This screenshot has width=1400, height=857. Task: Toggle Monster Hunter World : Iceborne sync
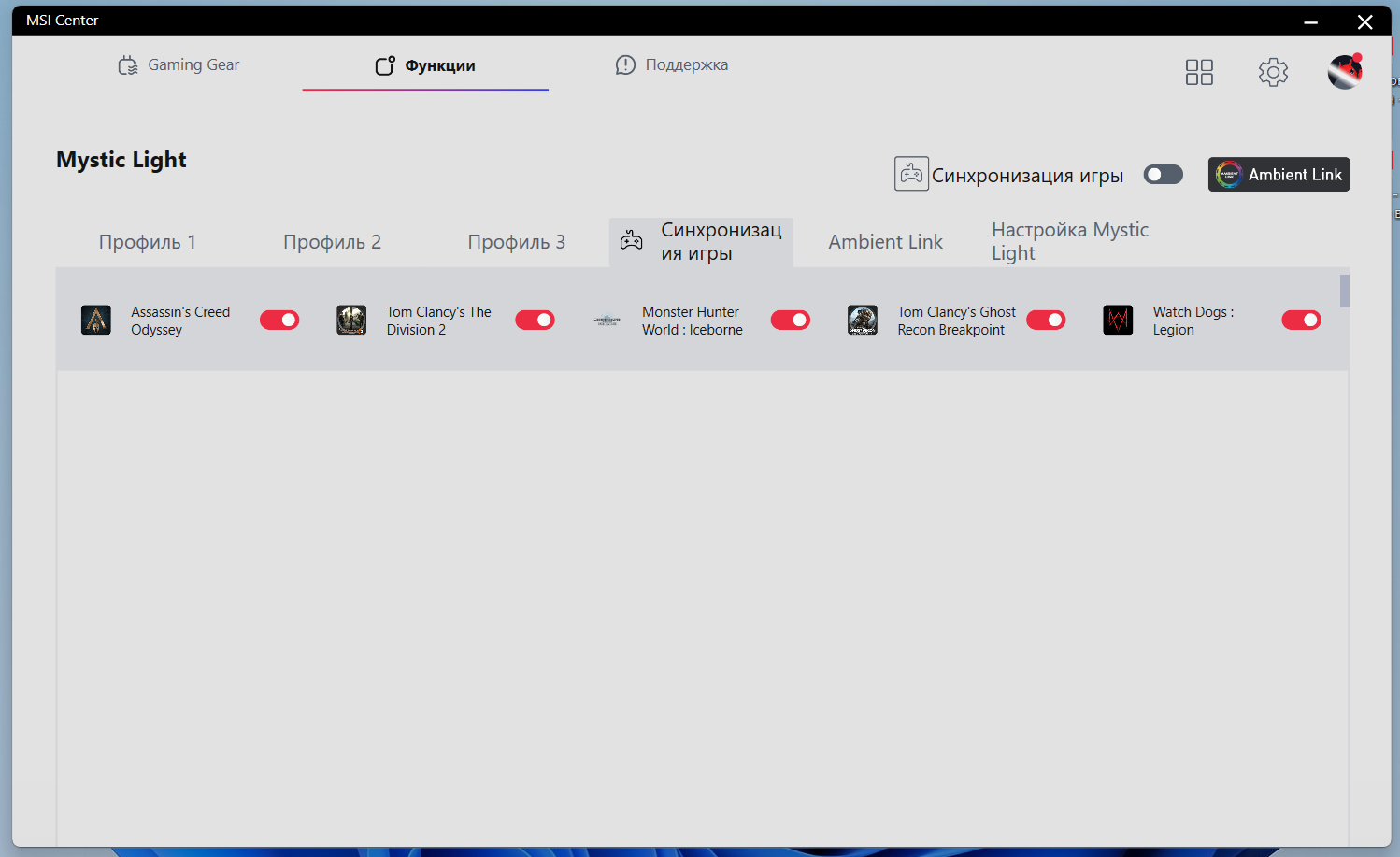(791, 321)
